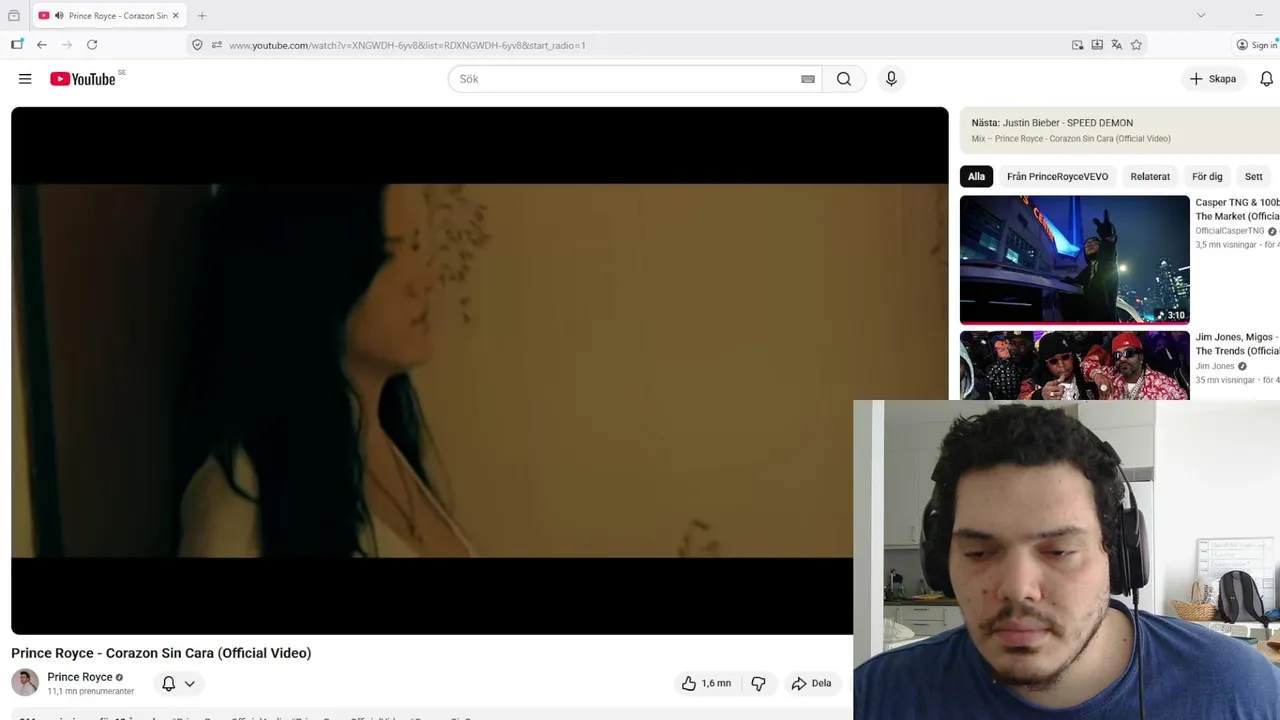The image size is (1280, 720).
Task: Select the Sett filter chip
Action: coord(1253,177)
